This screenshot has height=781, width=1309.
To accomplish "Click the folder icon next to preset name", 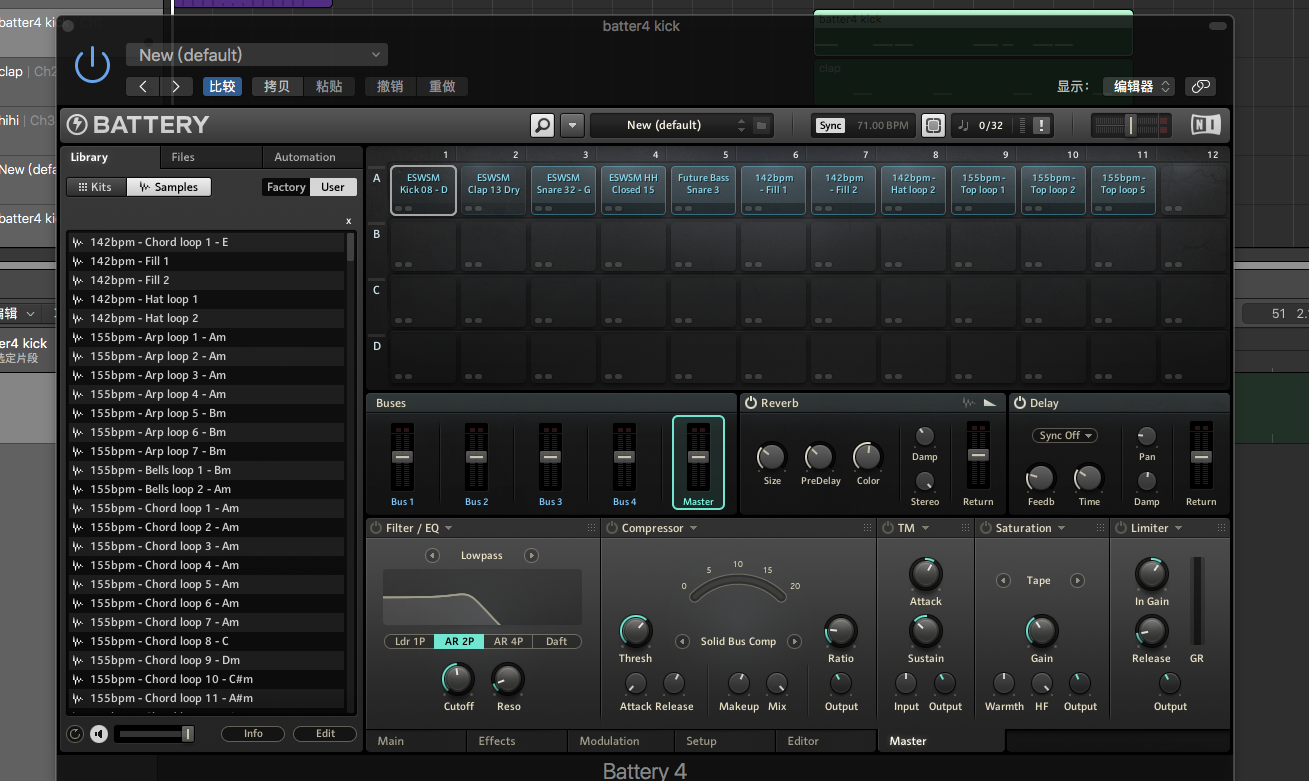I will (x=761, y=126).
